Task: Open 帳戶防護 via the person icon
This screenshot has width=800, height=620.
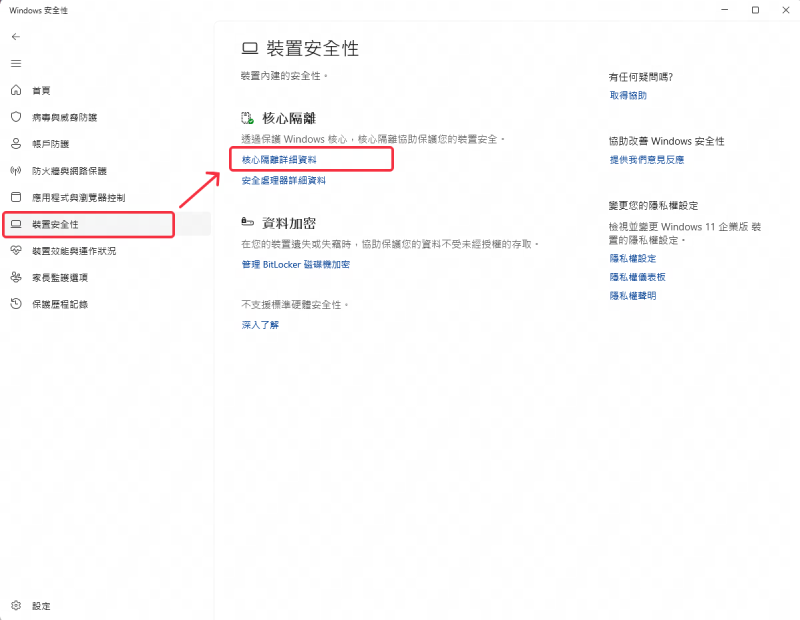Action: 16,143
